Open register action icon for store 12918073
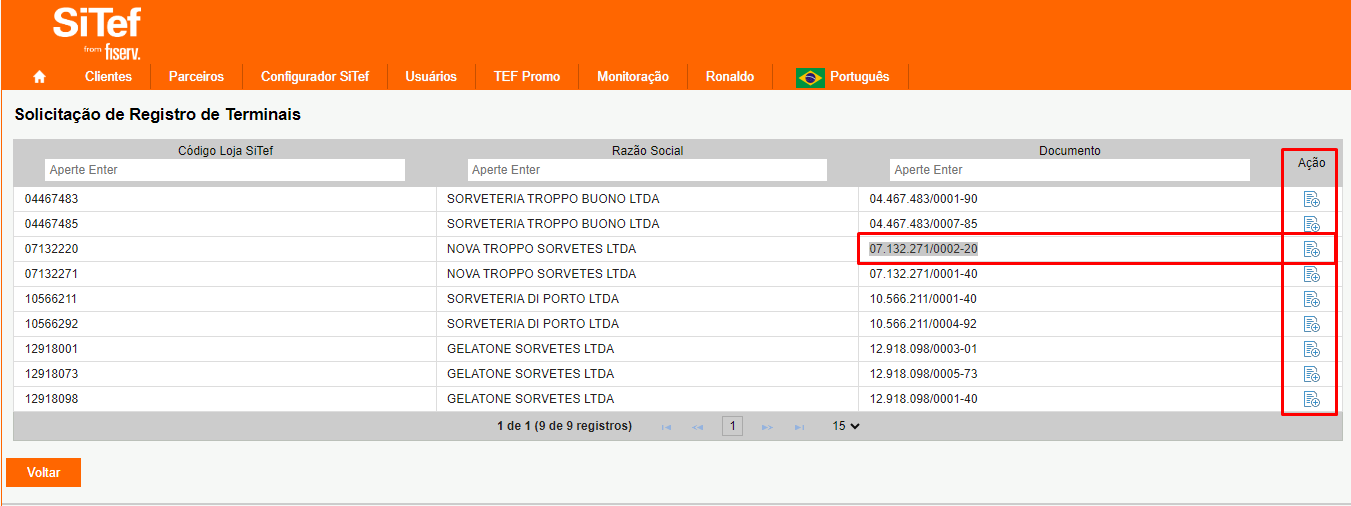This screenshot has height=506, width=1351. click(1311, 374)
